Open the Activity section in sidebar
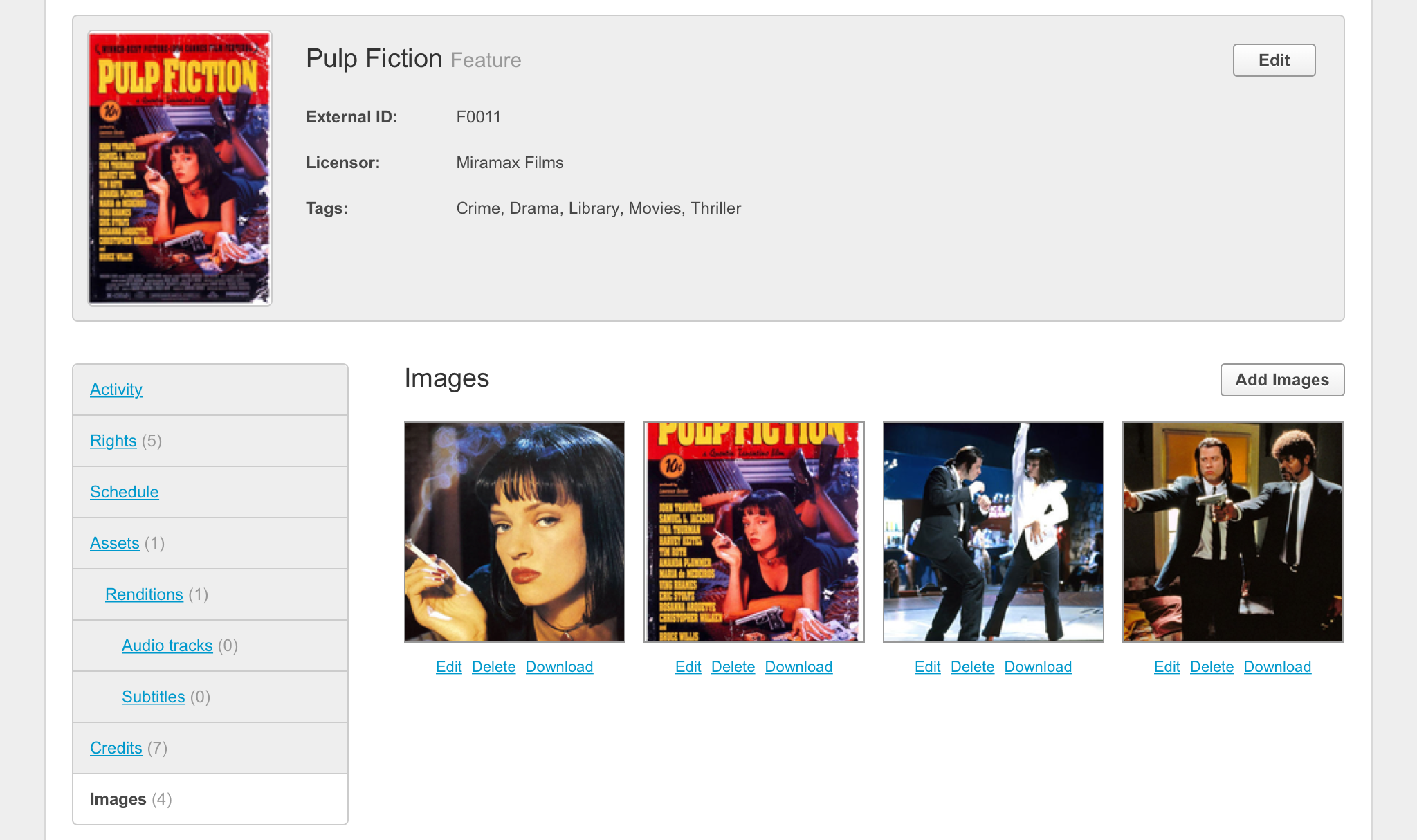1417x840 pixels. 116,390
